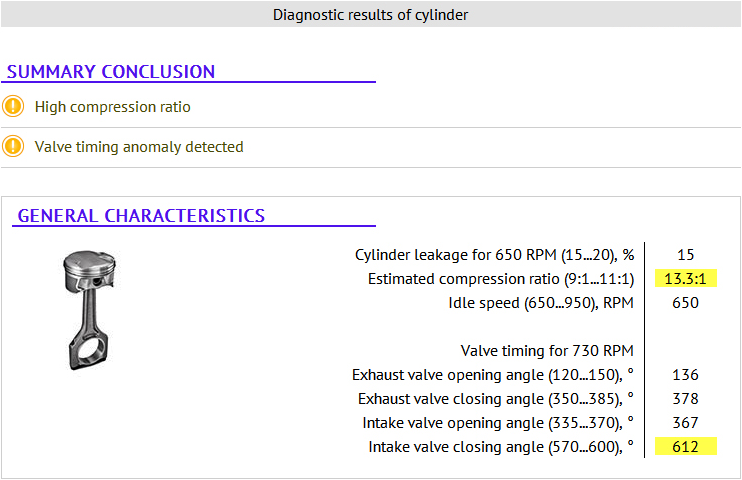Select the Intake valve closing angle label
Screen dimensions: 742x480
point(501,447)
